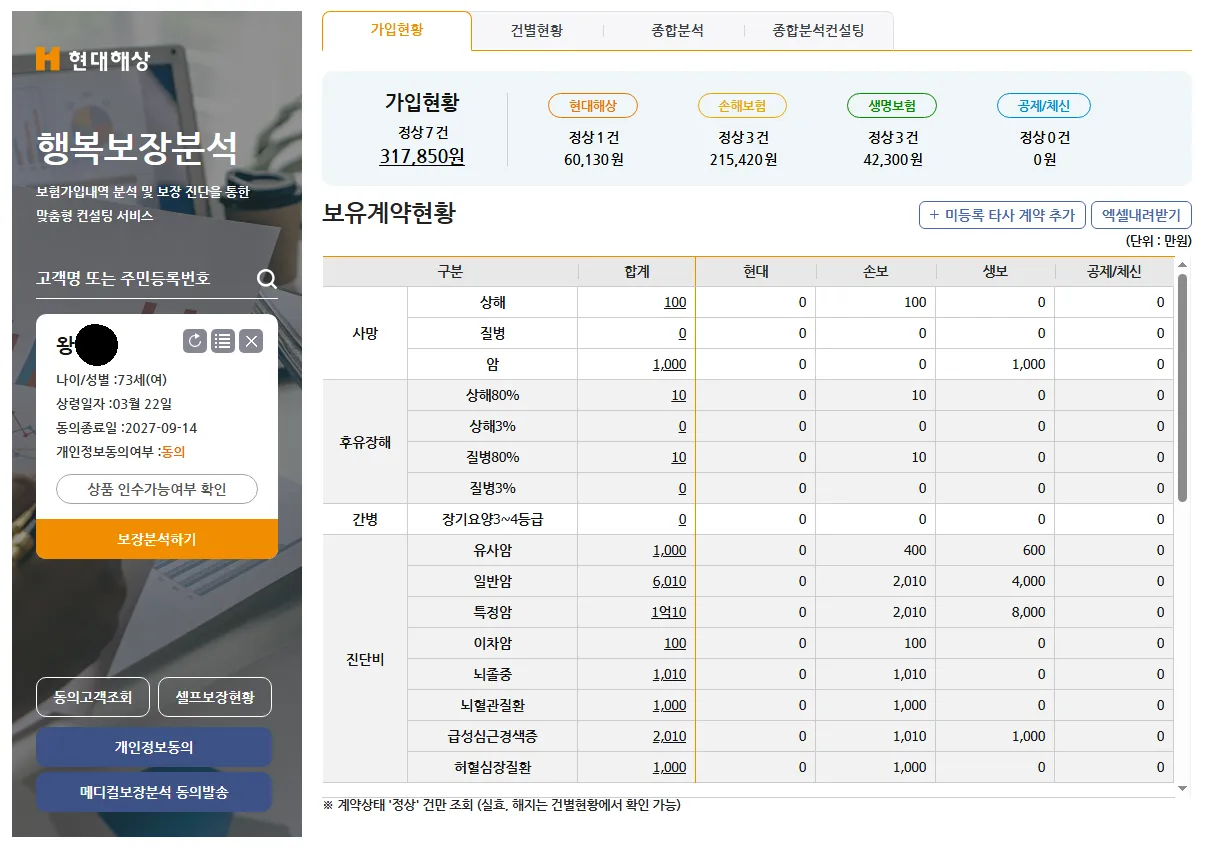Image resolution: width=1227 pixels, height=848 pixels.
Task: Click 질병80% total 10 link
Action: point(679,457)
